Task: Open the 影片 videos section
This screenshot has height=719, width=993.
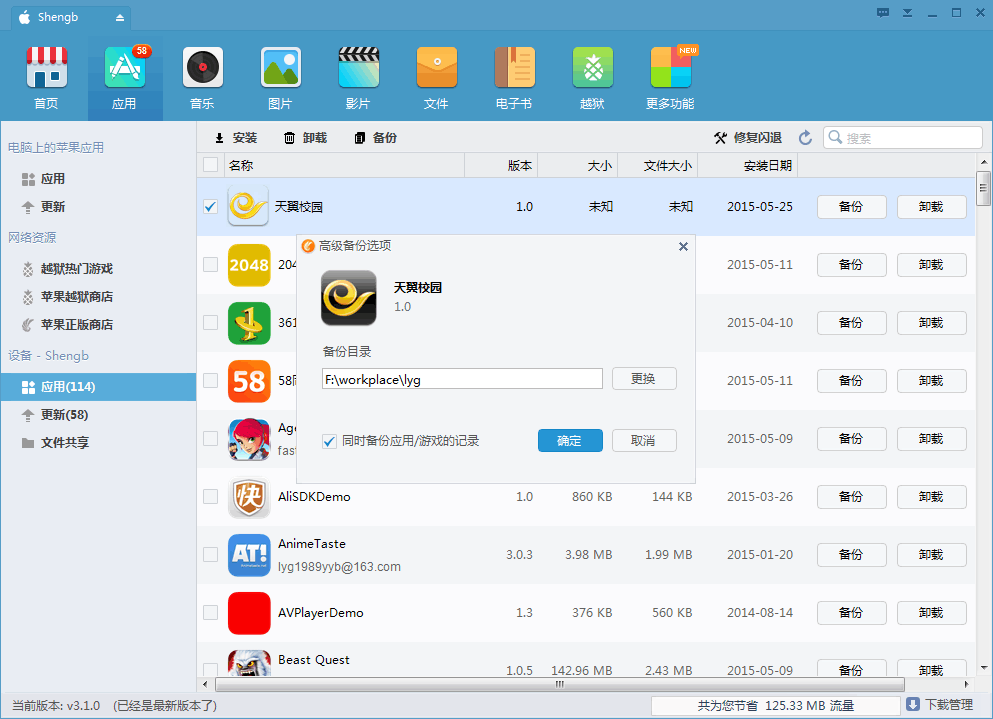Action: (358, 77)
